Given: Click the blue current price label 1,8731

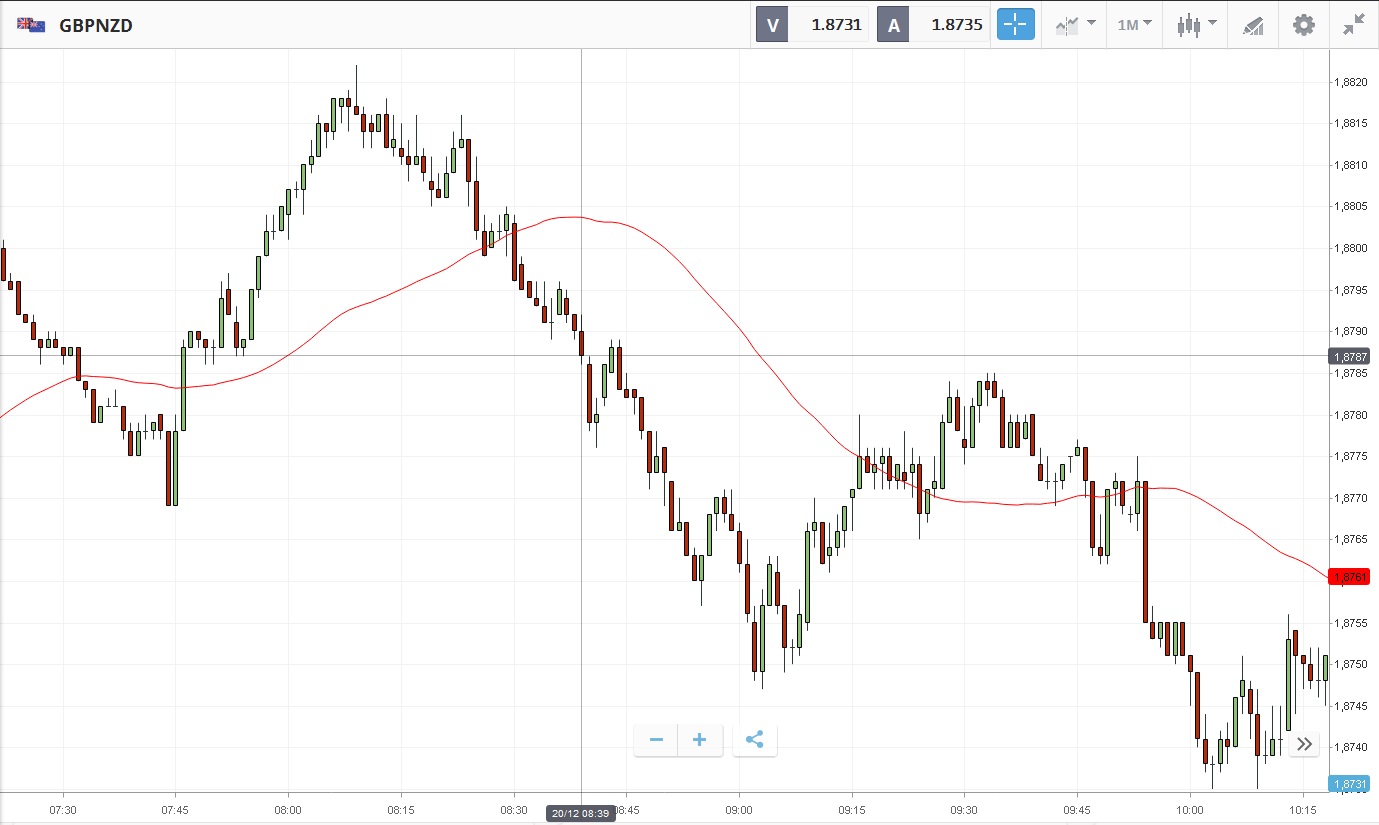Looking at the screenshot, I should (1349, 785).
